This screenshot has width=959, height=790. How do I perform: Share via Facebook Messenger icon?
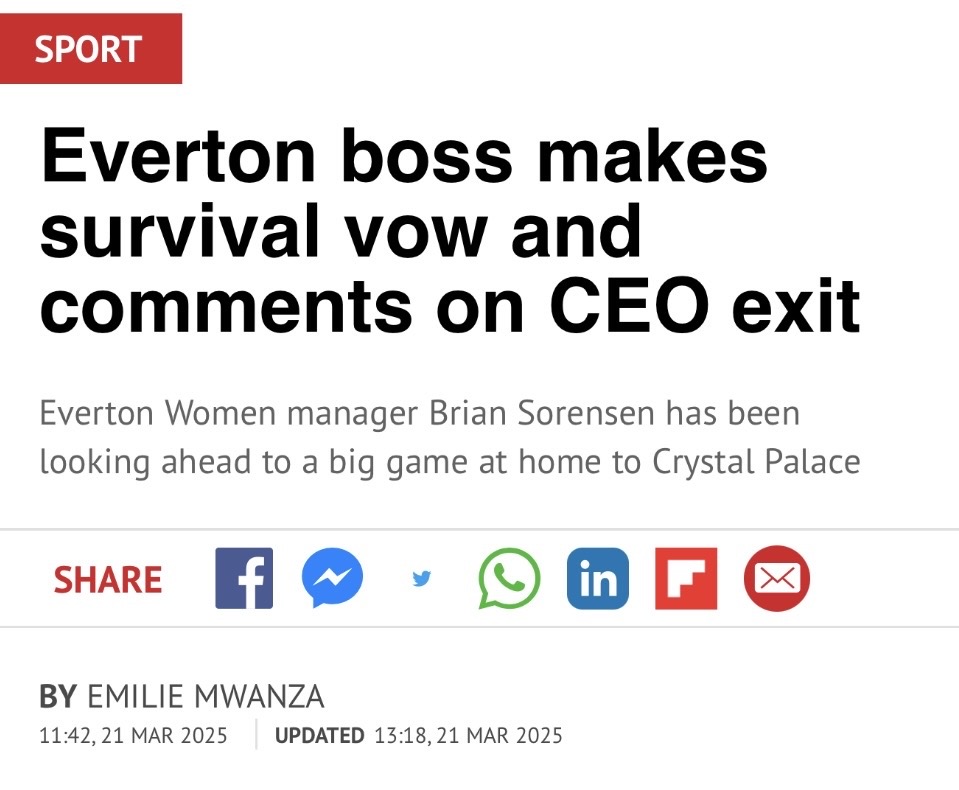point(332,579)
